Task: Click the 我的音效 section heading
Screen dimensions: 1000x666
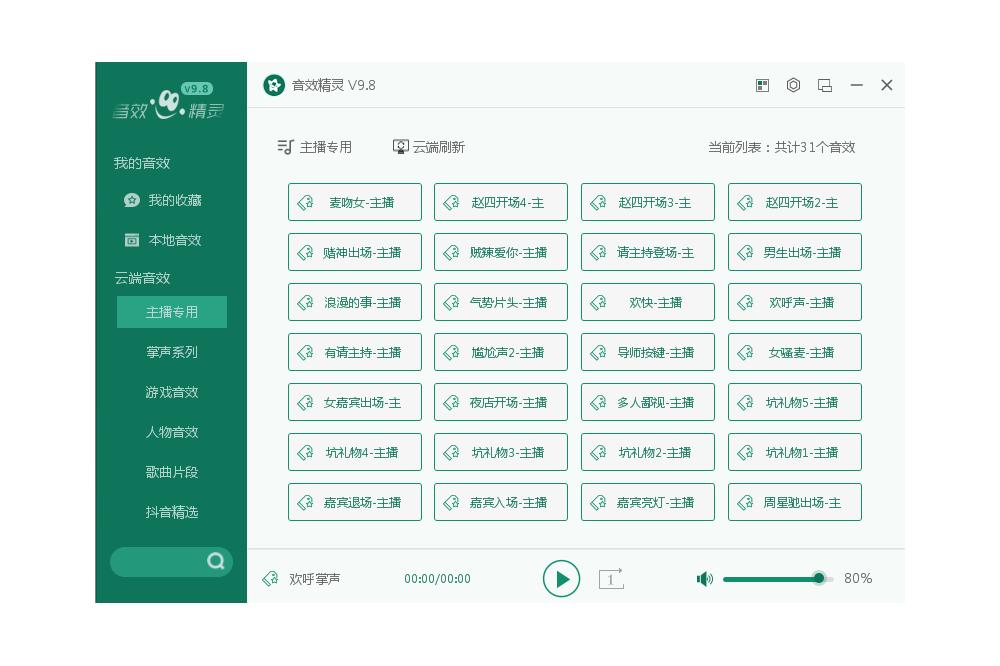Action: [142, 163]
